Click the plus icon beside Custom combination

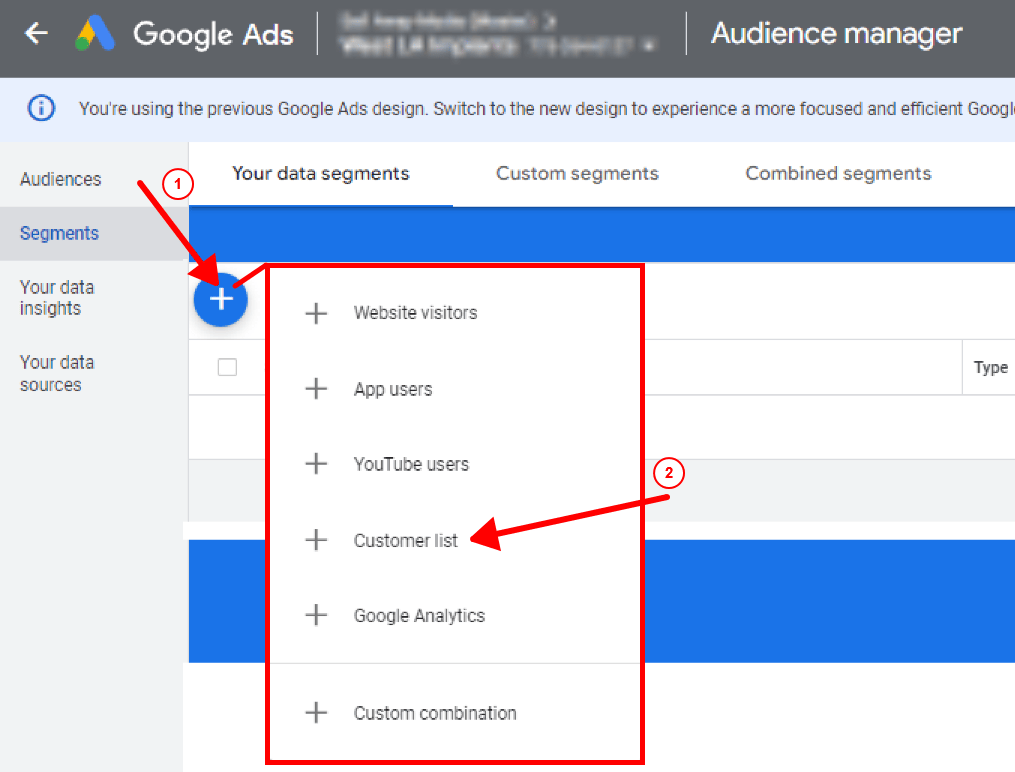pos(316,713)
